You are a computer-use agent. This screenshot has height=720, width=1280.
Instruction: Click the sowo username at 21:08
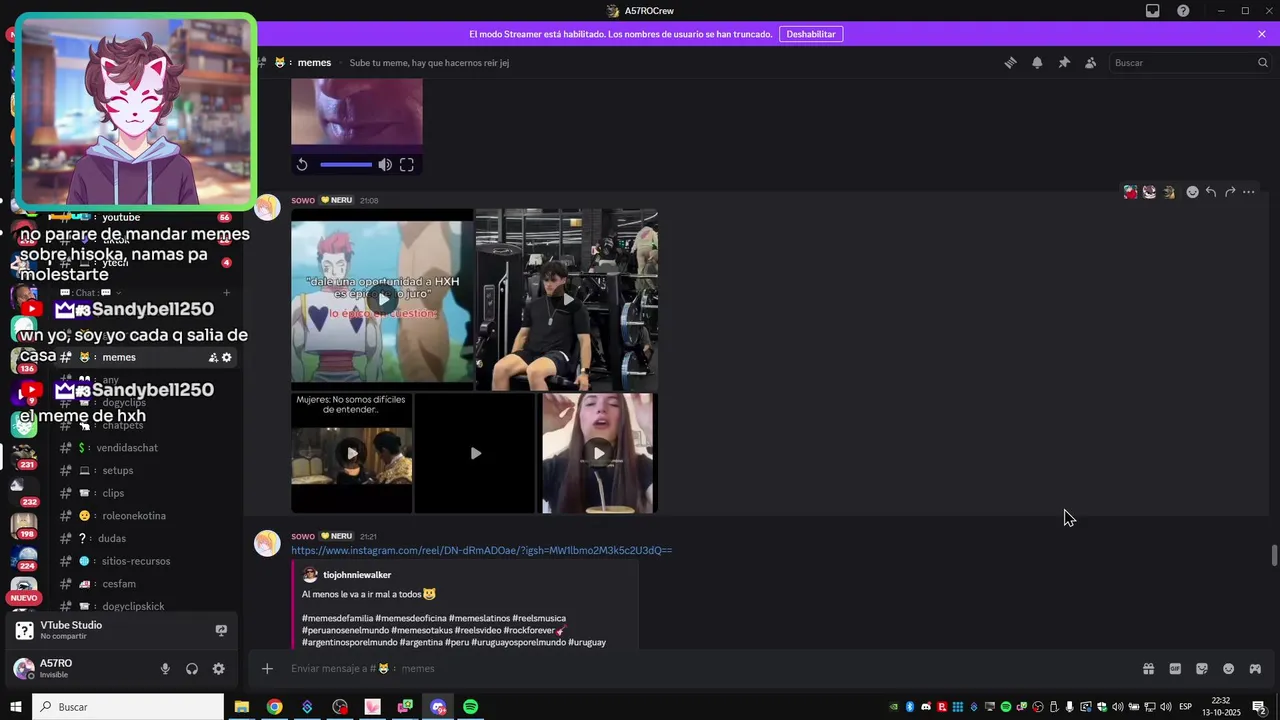pos(303,200)
